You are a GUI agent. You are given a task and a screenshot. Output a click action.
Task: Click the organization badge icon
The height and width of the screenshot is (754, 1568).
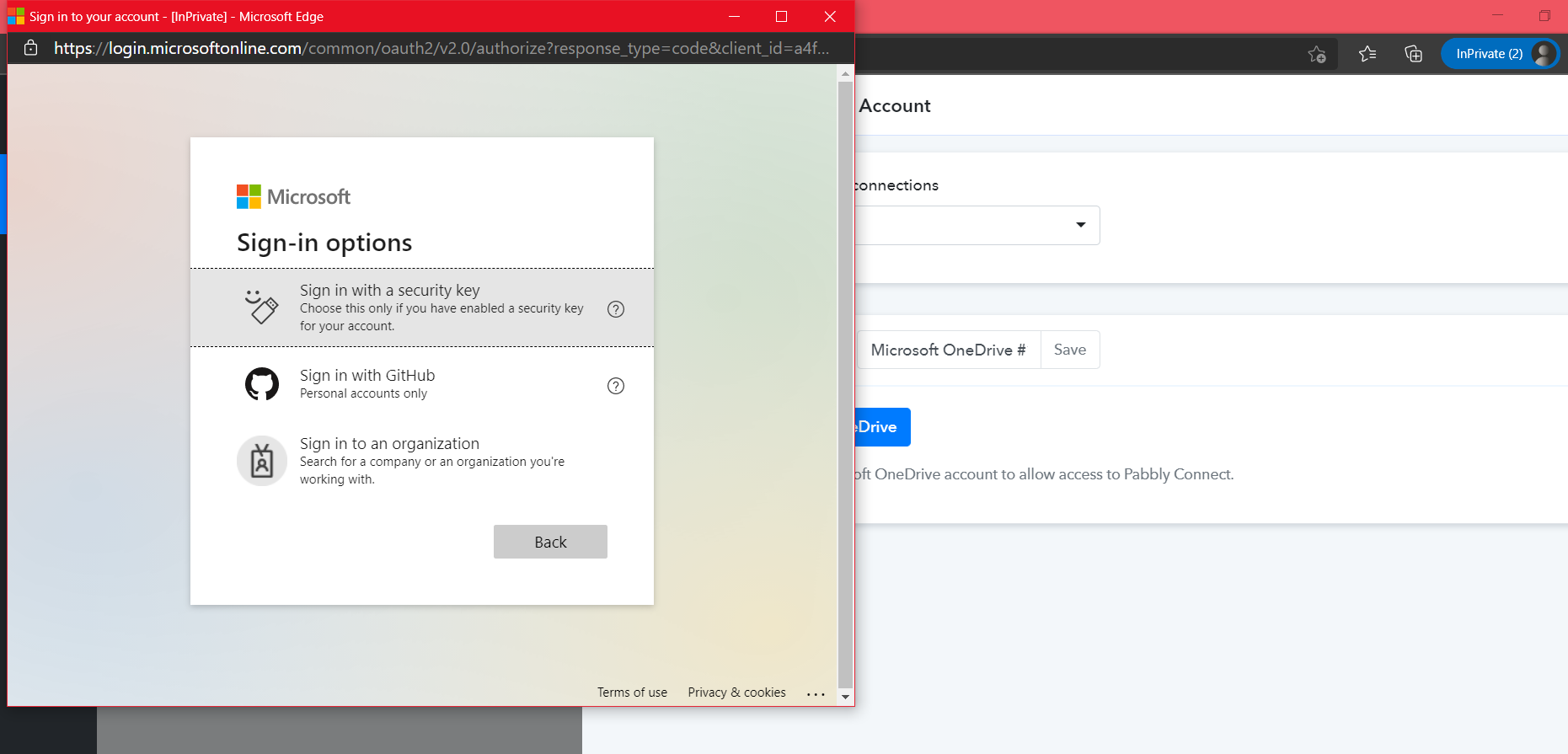point(262,461)
